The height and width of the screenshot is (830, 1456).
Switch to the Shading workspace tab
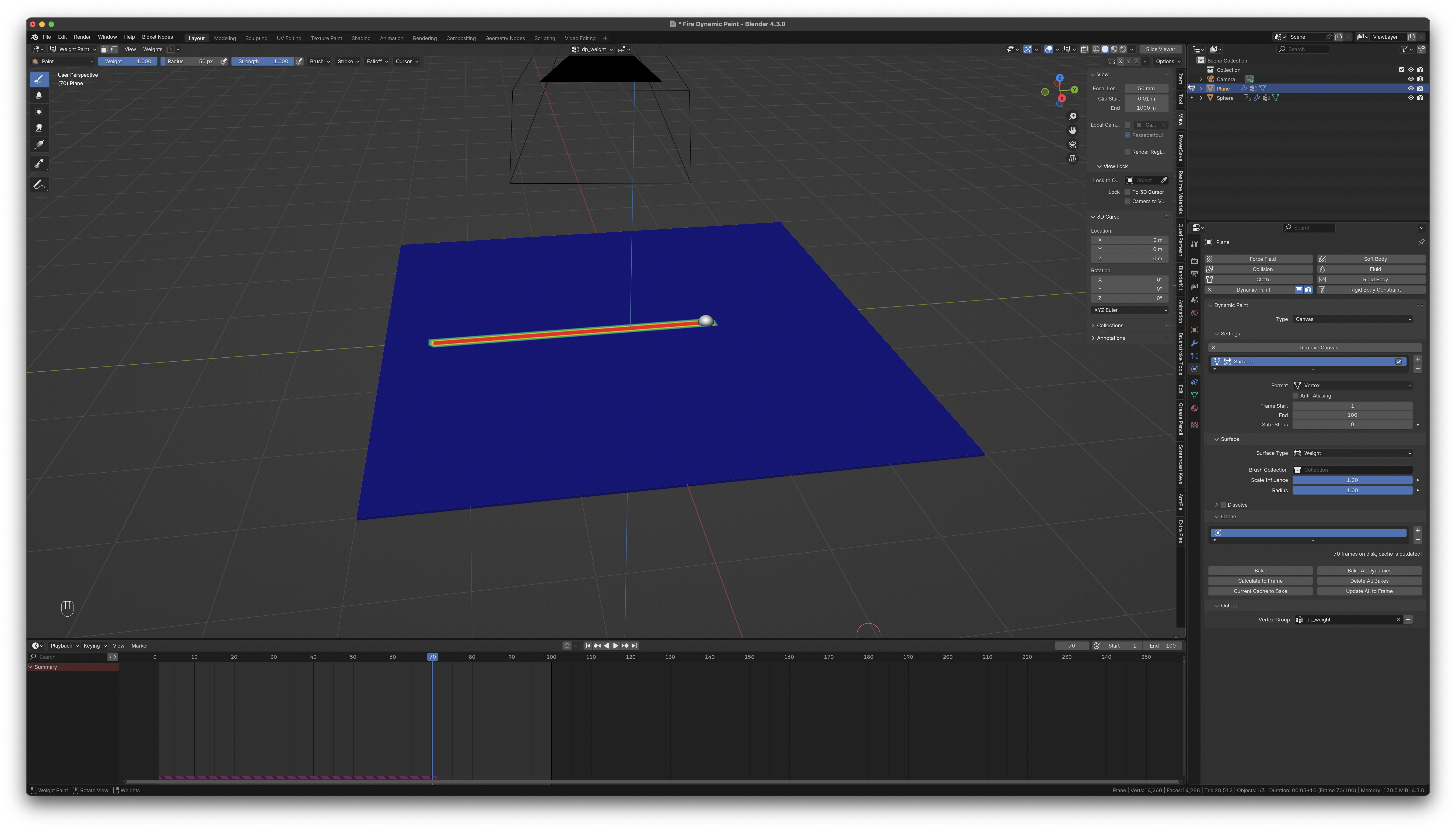pos(361,38)
